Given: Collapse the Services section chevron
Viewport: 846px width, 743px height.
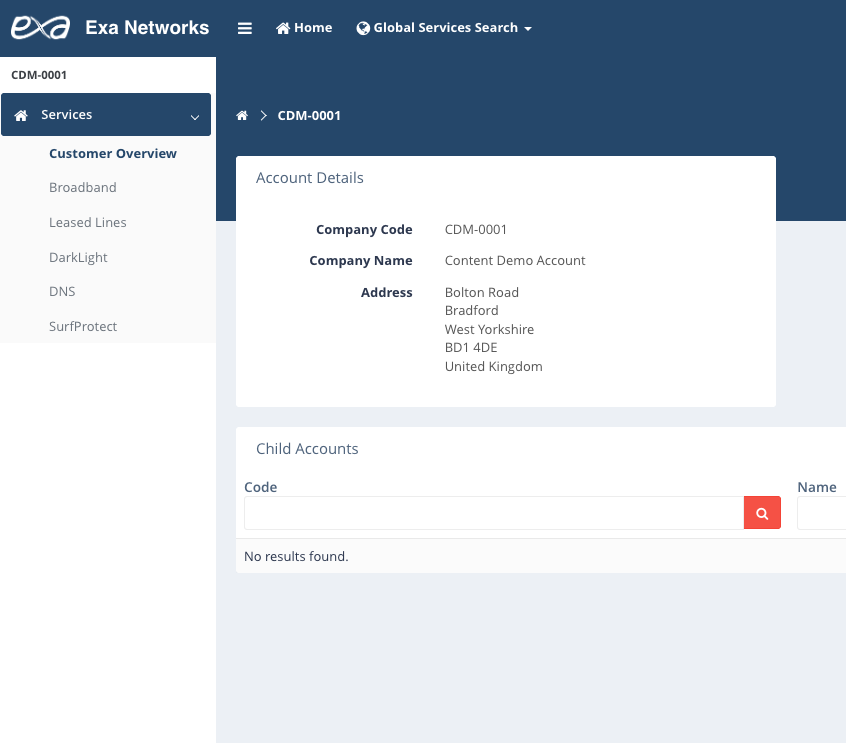Looking at the screenshot, I should tap(194, 117).
